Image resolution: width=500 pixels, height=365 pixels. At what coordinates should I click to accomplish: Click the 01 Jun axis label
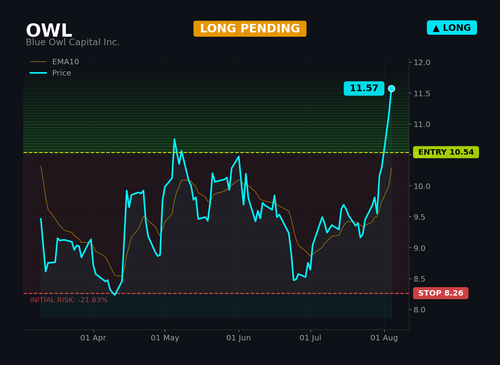[238, 338]
